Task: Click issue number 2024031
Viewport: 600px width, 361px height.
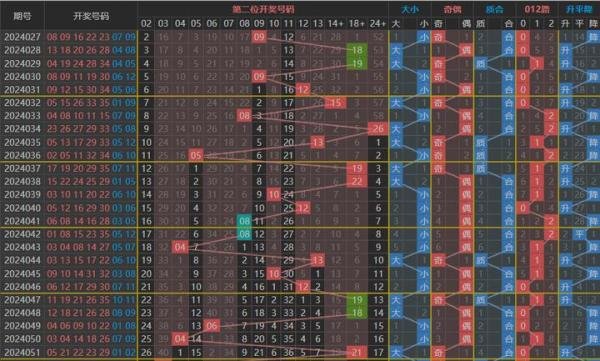Action: 22,90
